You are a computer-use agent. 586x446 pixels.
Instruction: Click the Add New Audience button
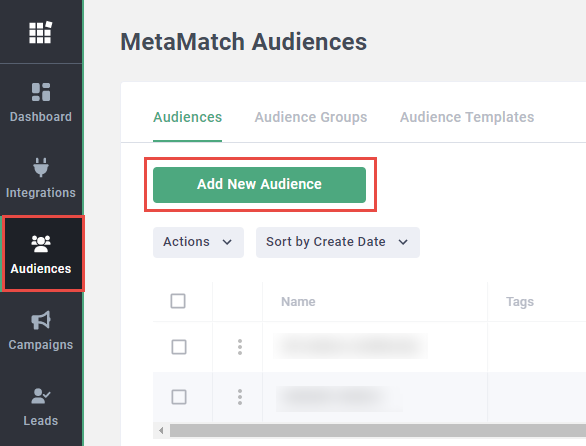tap(259, 185)
